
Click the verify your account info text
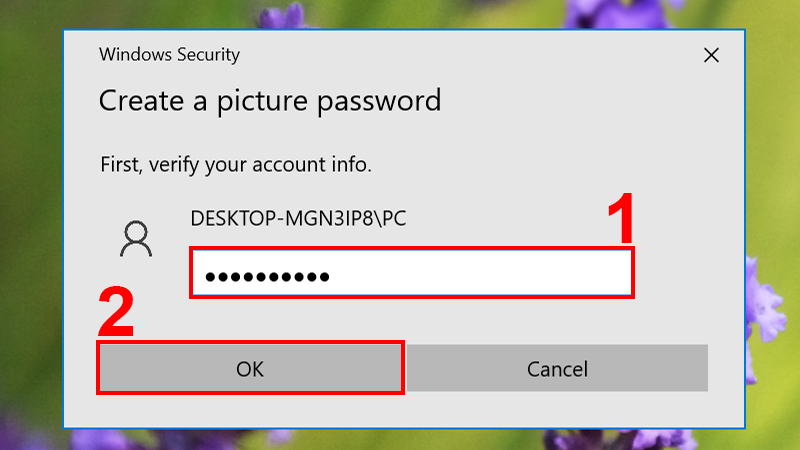coord(236,164)
